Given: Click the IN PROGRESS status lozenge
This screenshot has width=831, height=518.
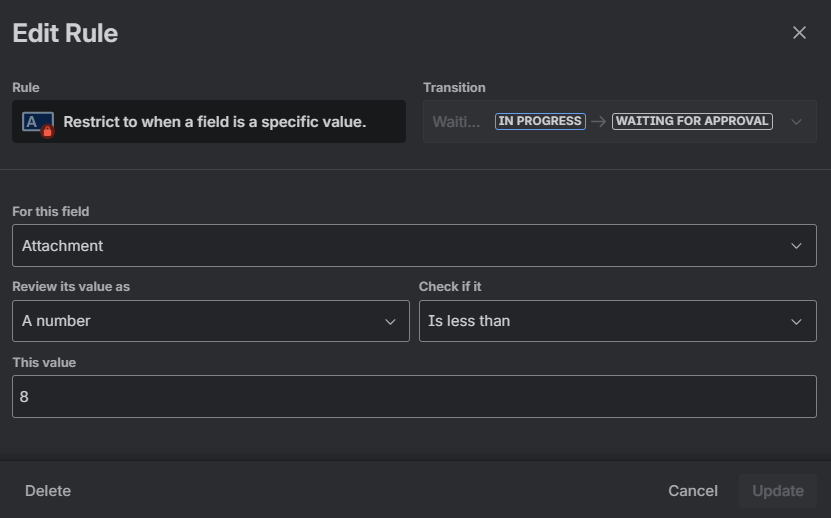Looking at the screenshot, I should click(x=540, y=121).
